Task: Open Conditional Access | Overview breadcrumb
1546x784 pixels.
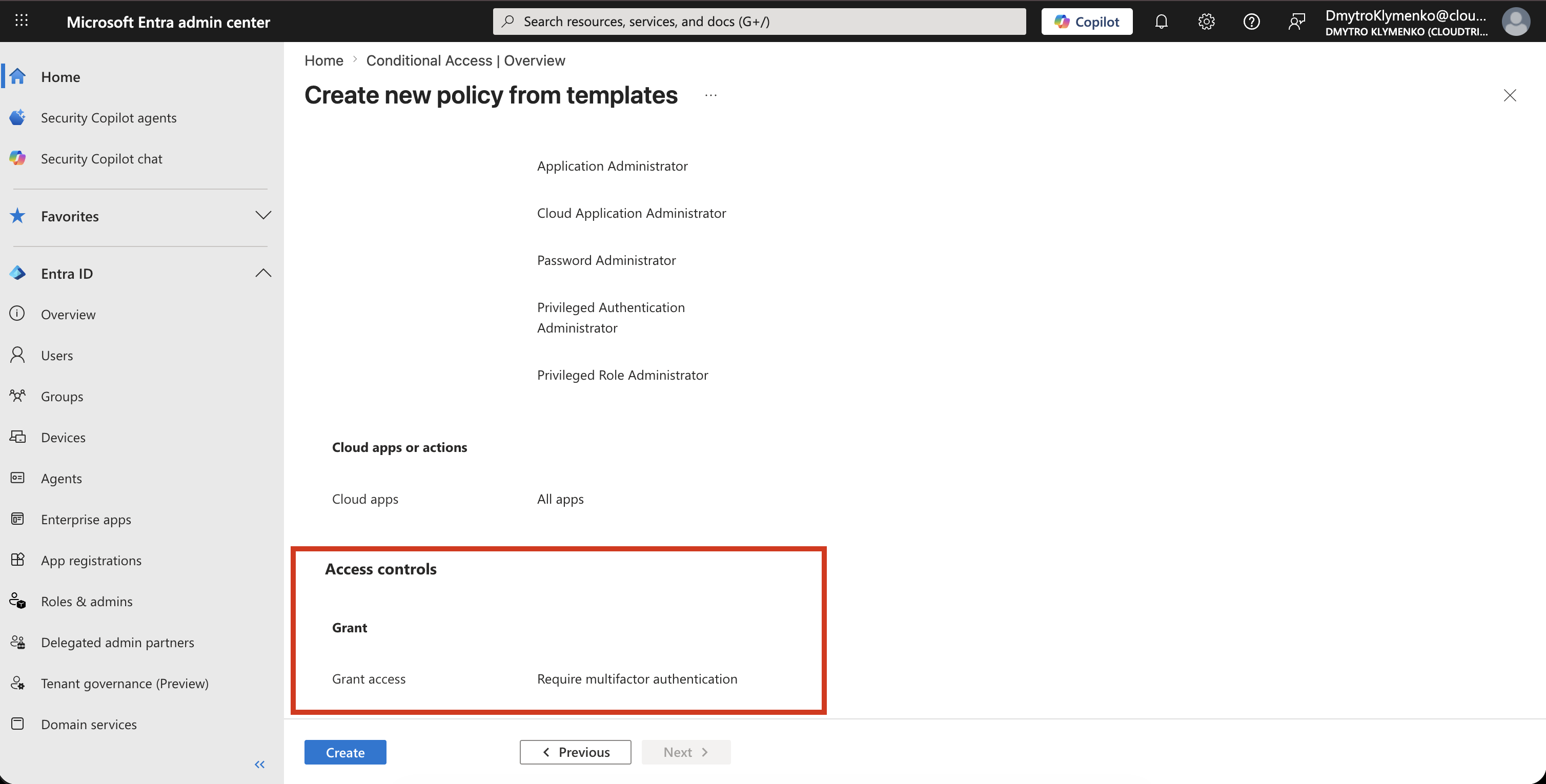Action: click(x=466, y=60)
